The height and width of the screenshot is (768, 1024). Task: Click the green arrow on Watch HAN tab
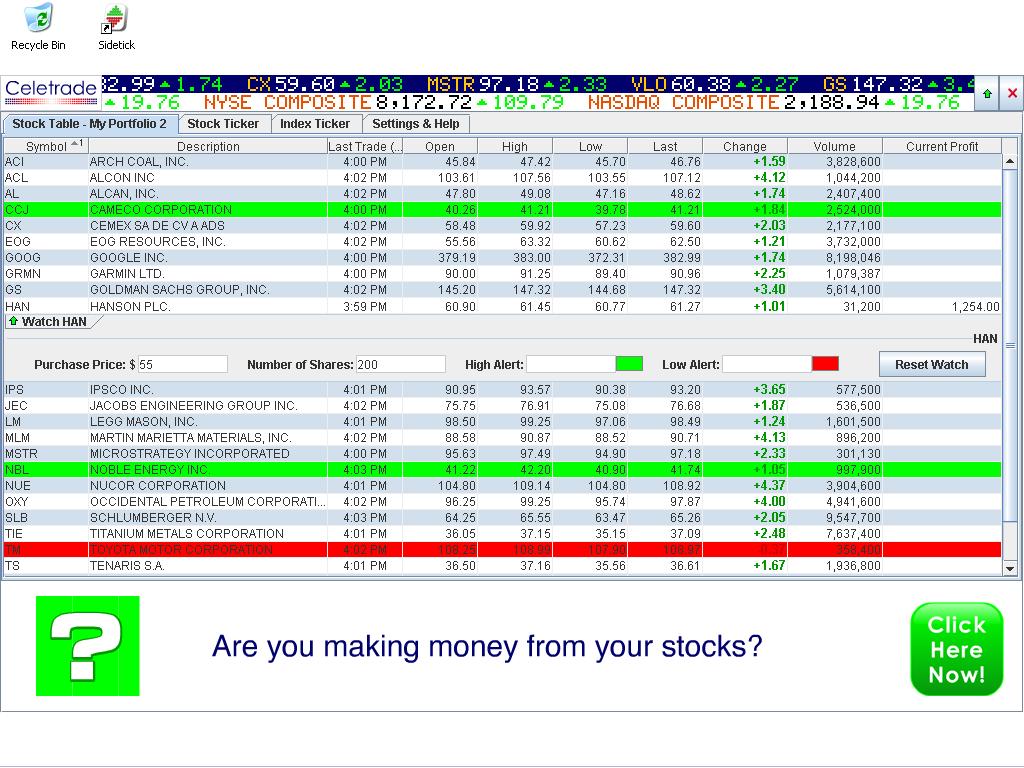coord(14,322)
